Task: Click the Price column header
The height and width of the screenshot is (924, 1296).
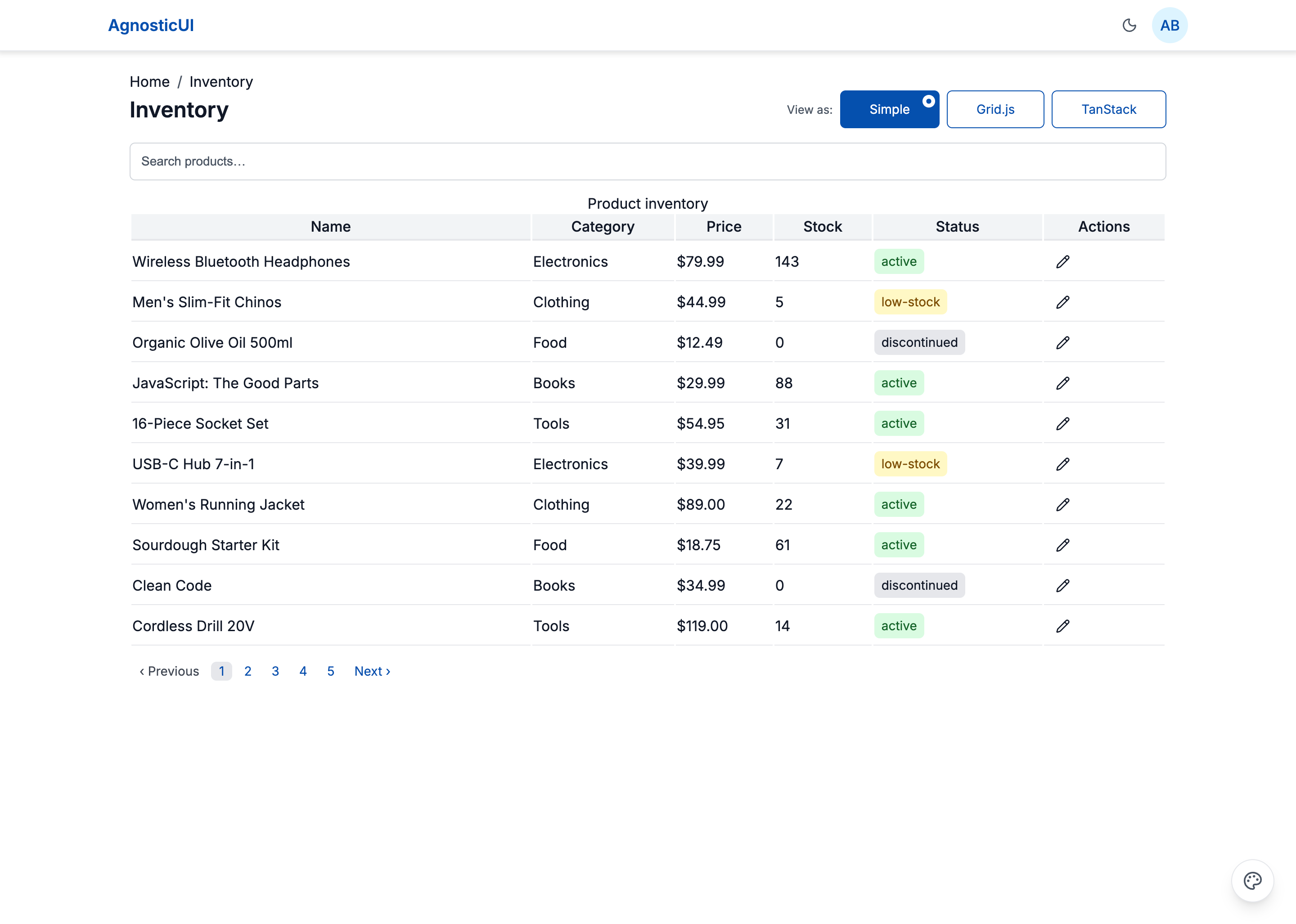Action: click(724, 226)
